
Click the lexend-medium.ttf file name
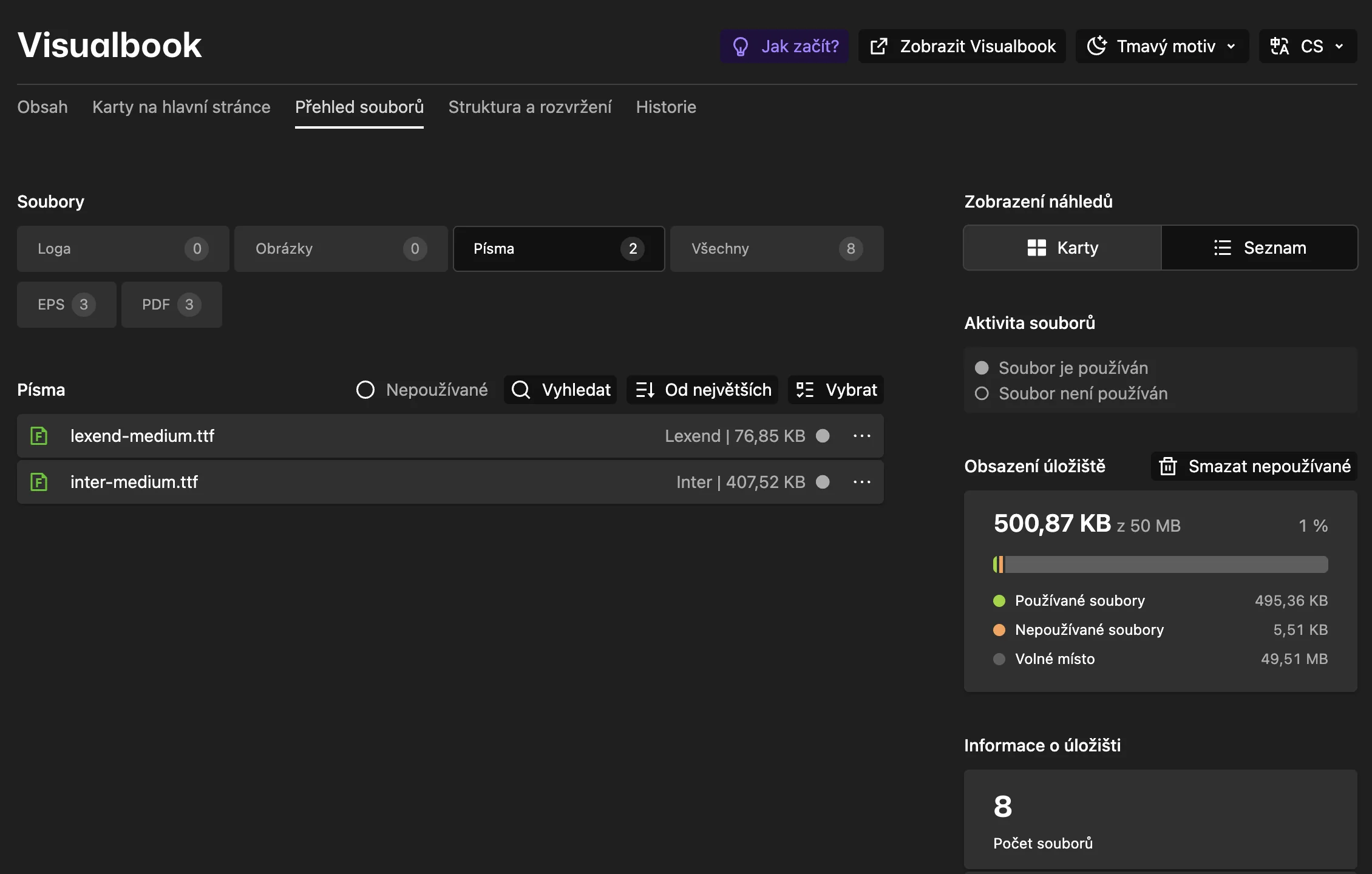[x=142, y=436]
